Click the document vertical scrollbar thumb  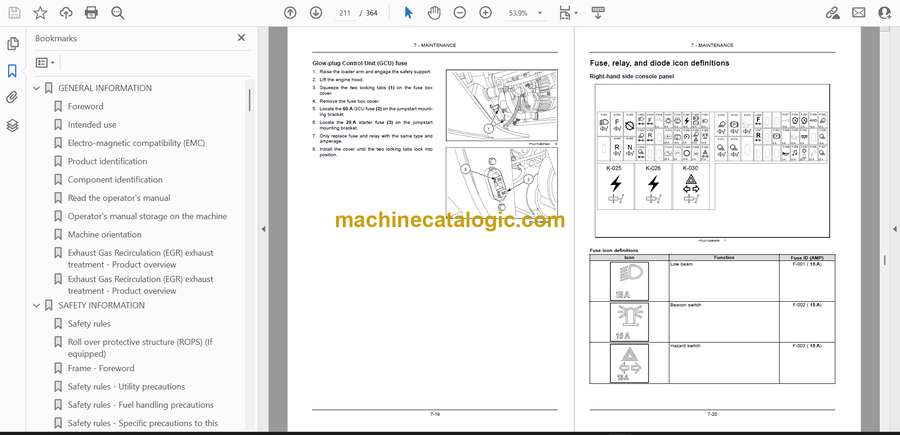click(885, 260)
